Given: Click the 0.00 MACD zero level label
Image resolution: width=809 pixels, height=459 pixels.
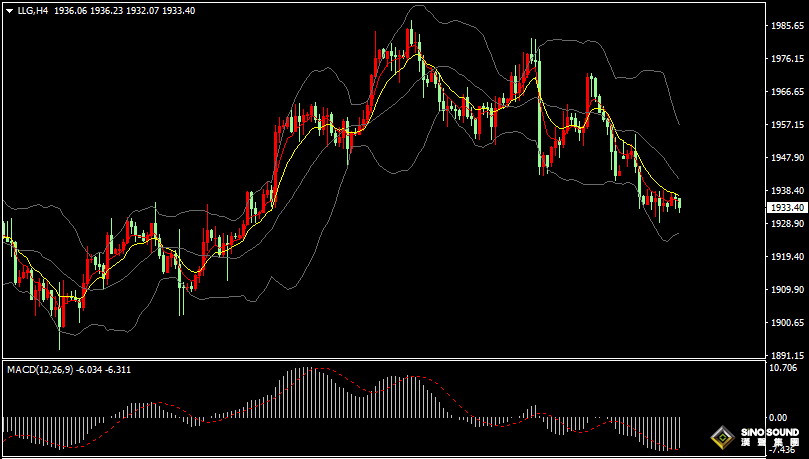Looking at the screenshot, I should coord(778,417).
